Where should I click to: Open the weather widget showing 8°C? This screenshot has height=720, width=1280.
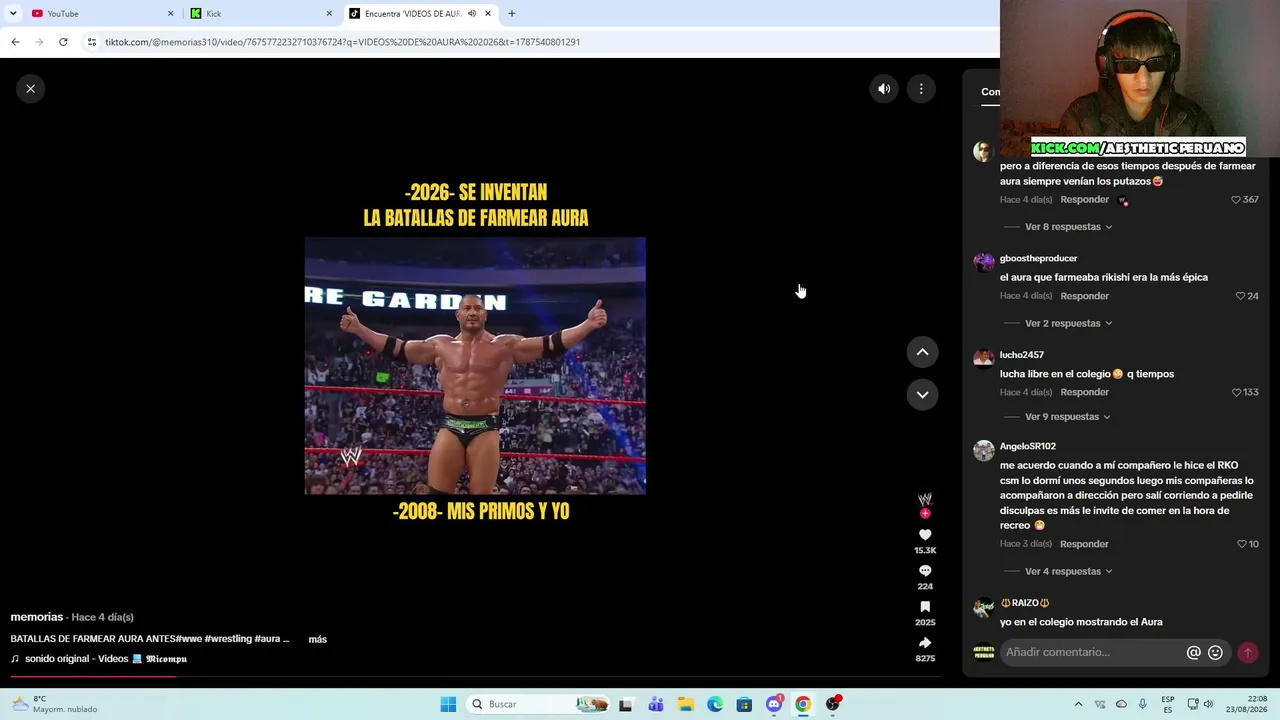point(55,704)
